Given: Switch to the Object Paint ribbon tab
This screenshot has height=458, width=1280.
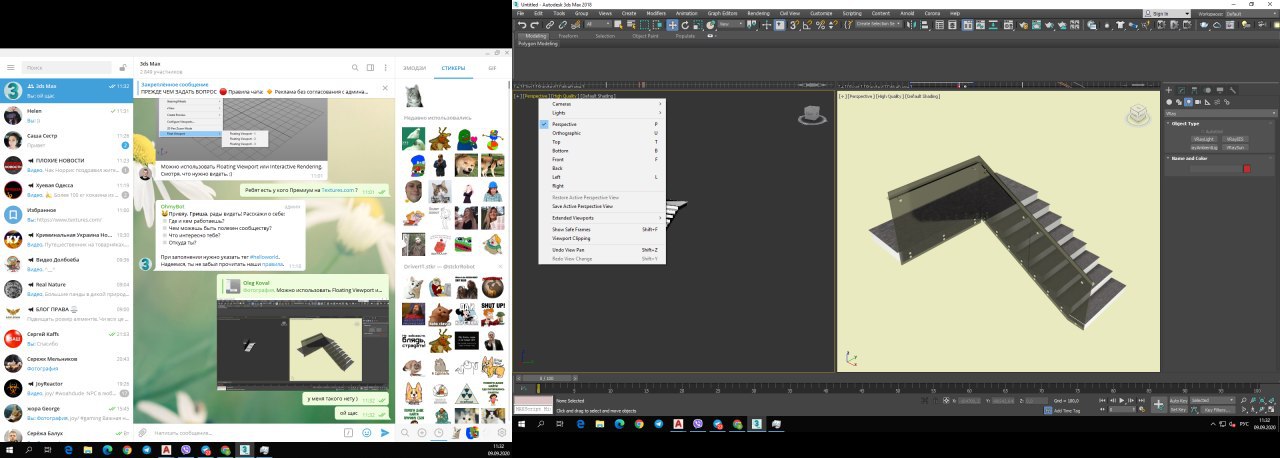Looking at the screenshot, I should pos(645,35).
